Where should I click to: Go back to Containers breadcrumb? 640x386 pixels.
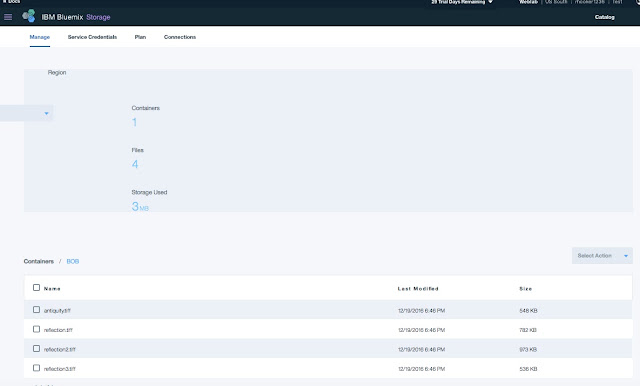[39, 261]
